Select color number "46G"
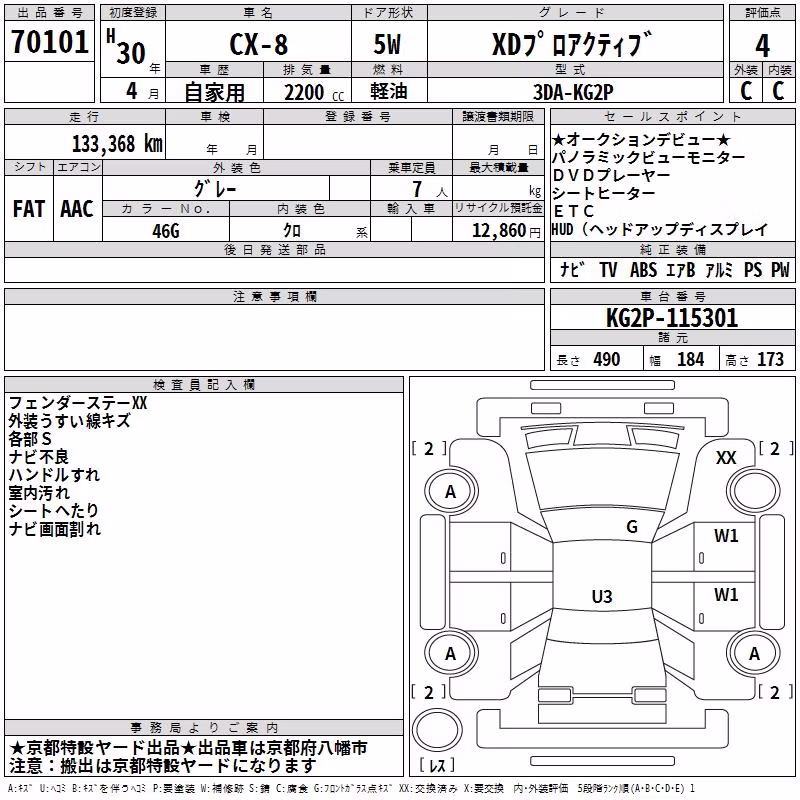The image size is (800, 800). [x=166, y=231]
